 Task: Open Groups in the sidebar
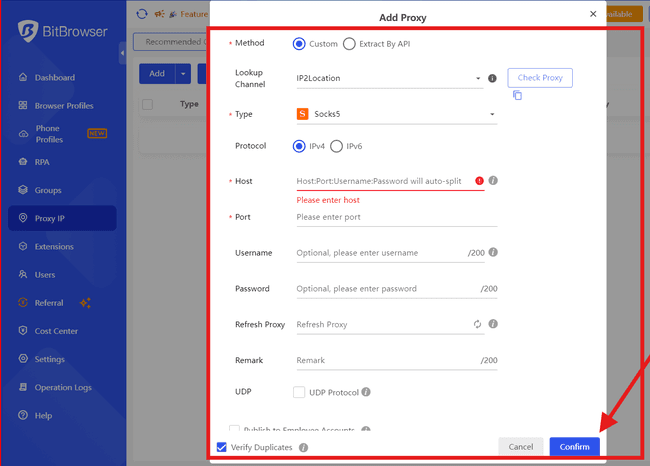tap(62, 190)
